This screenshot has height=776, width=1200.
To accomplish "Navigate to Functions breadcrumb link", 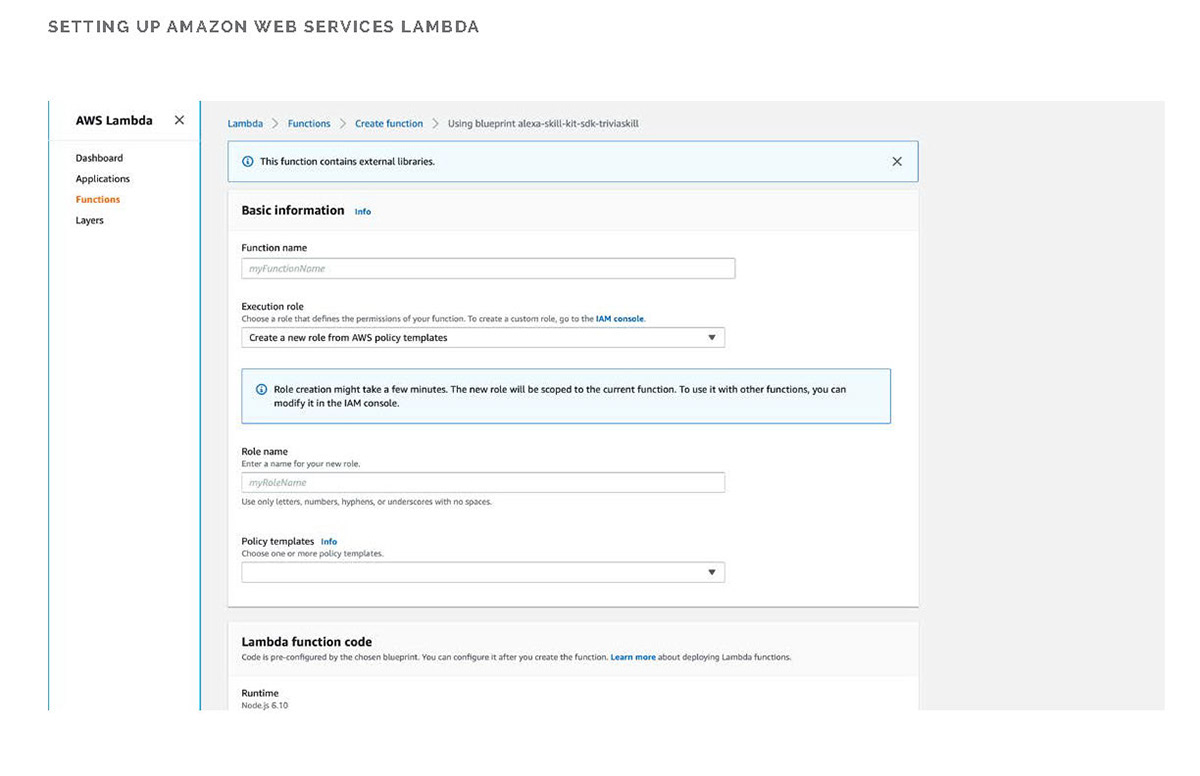I will (309, 124).
